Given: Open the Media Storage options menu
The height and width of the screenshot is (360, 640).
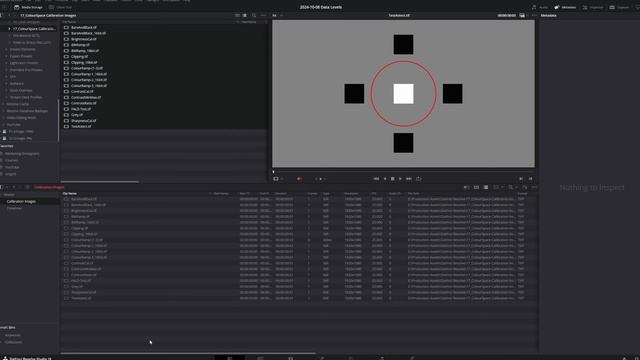Looking at the screenshot, I should click(x=263, y=16).
